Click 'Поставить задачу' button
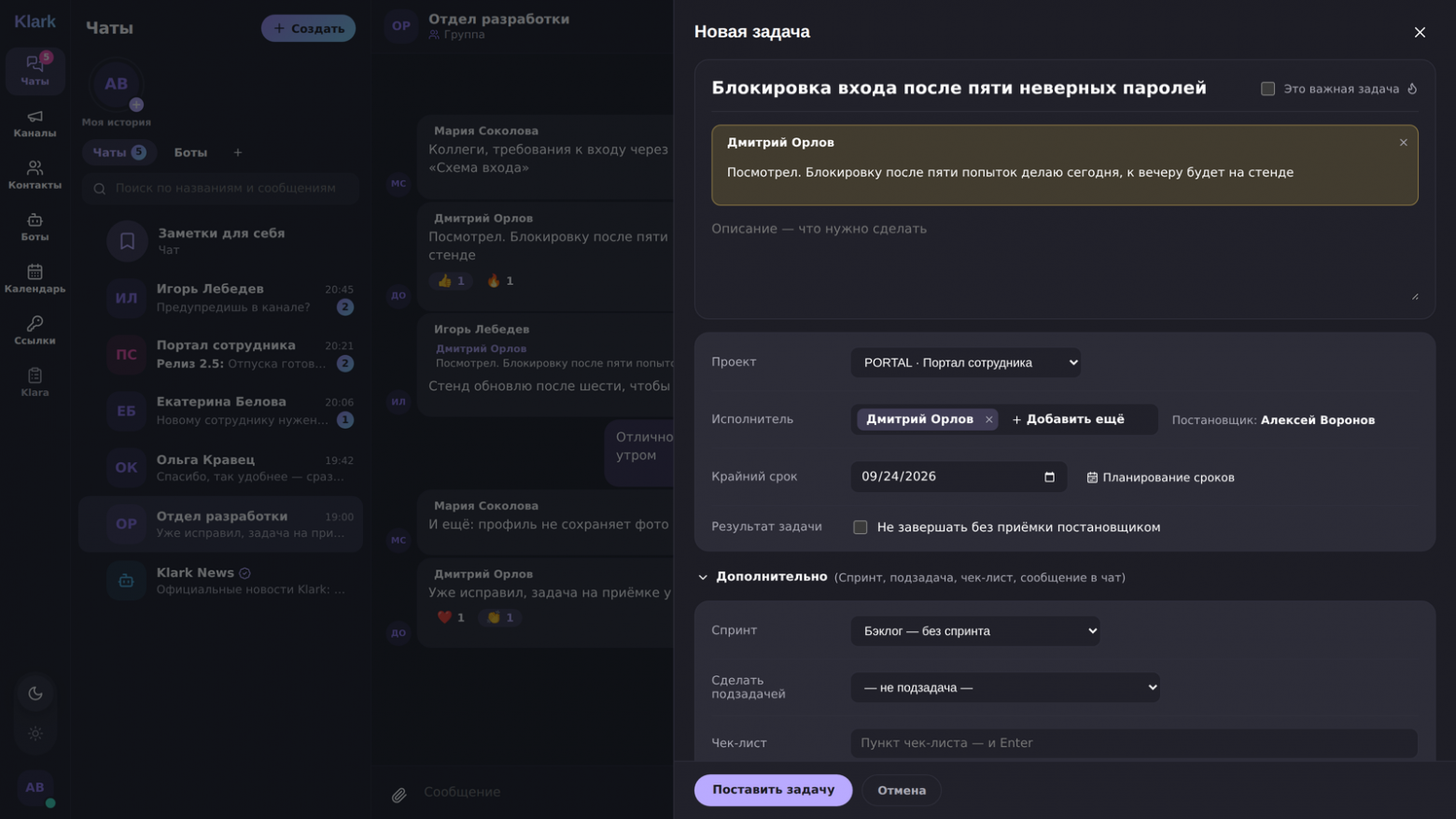 click(773, 790)
